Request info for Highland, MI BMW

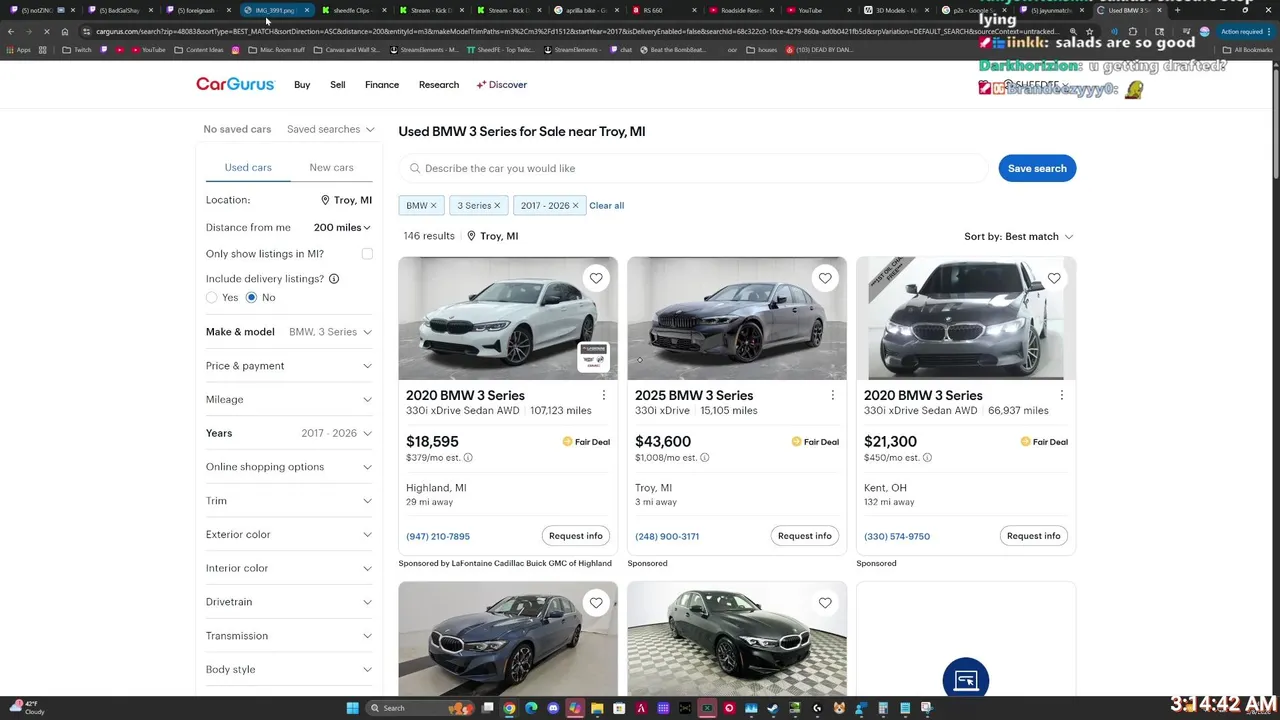(576, 536)
